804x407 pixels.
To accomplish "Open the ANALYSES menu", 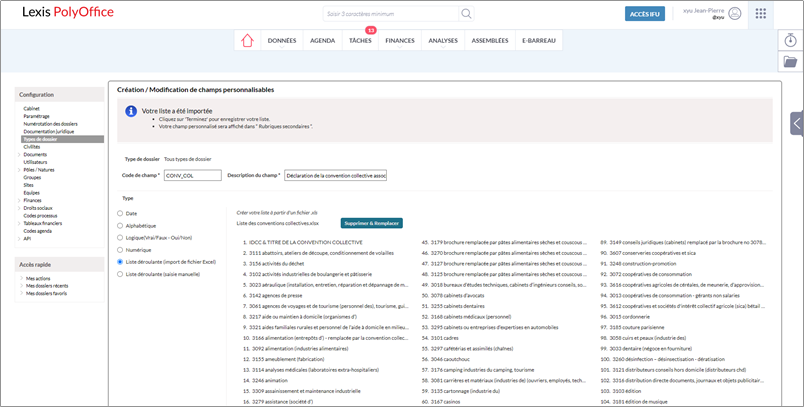I will [443, 40].
